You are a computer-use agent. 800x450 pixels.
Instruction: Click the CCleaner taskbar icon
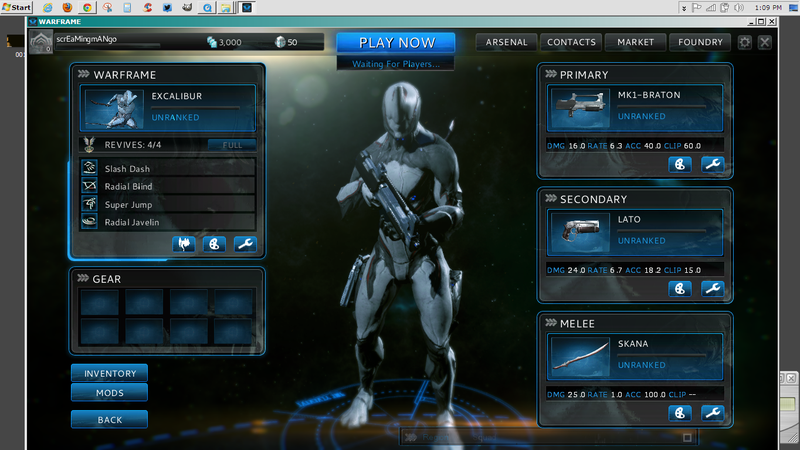click(x=147, y=8)
